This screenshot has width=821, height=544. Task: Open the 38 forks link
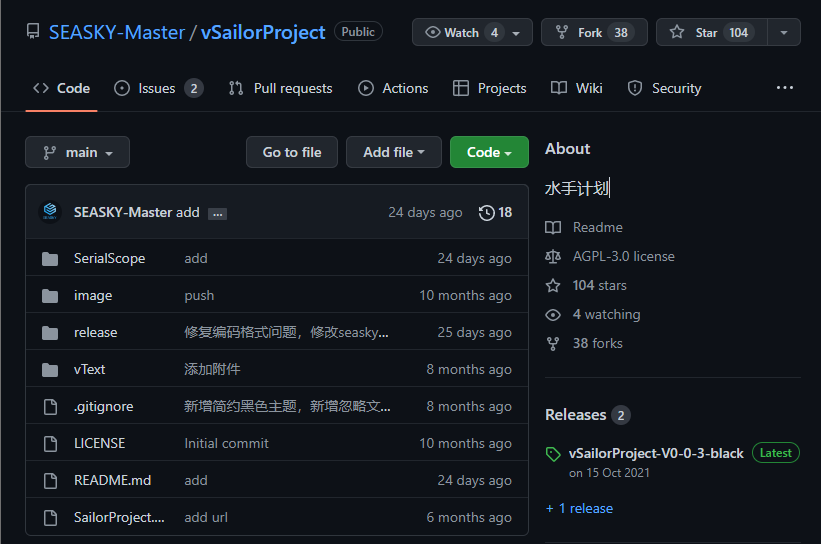597,343
